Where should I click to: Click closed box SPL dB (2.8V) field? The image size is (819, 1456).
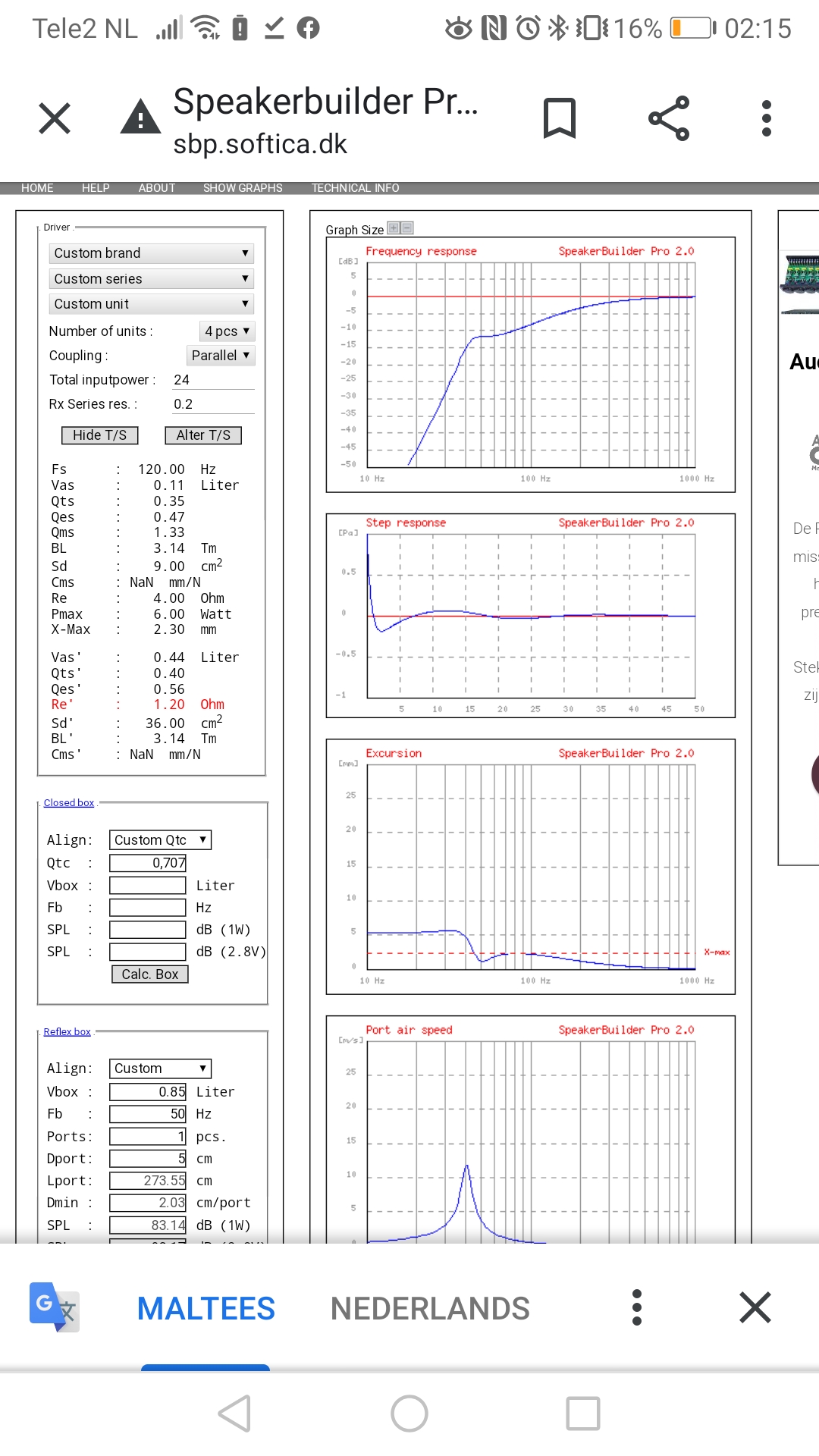tap(148, 952)
